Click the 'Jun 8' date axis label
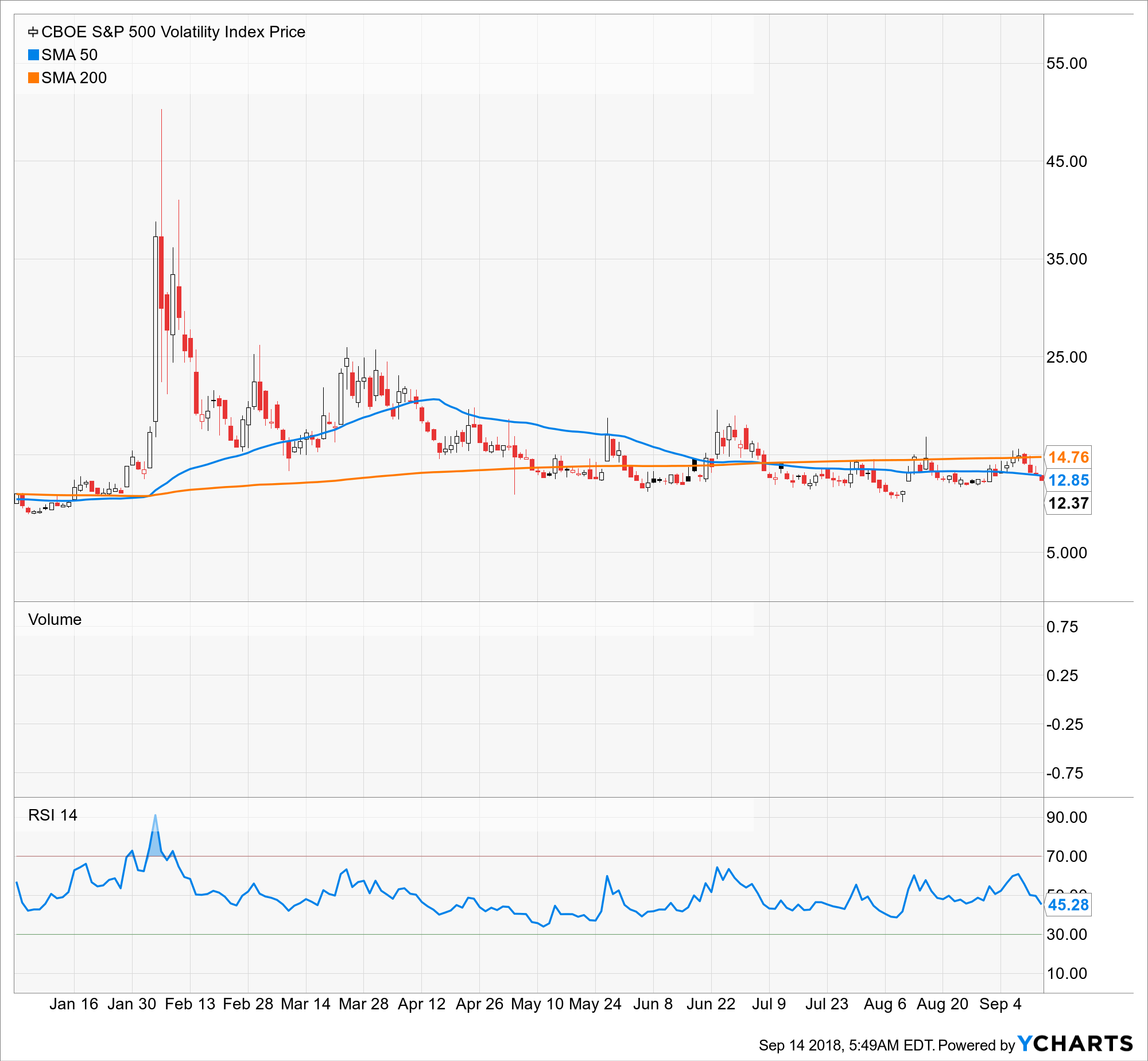Viewport: 1148px width, 1061px height. coord(653,1004)
